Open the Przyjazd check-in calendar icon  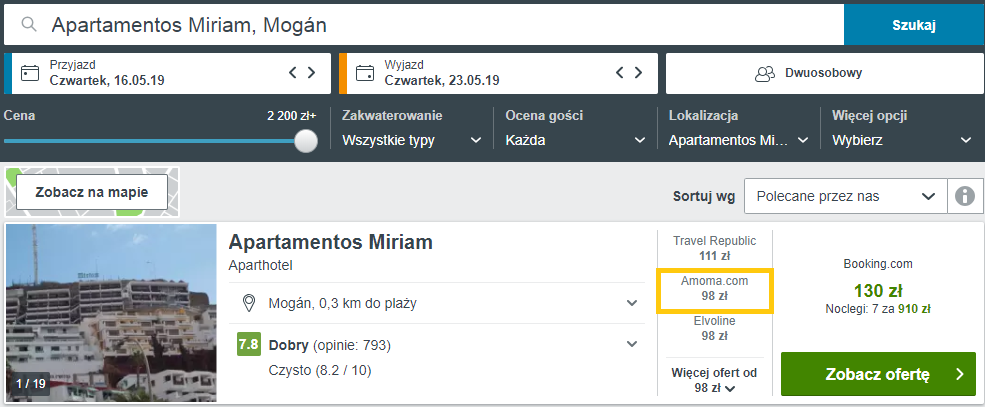(x=30, y=73)
